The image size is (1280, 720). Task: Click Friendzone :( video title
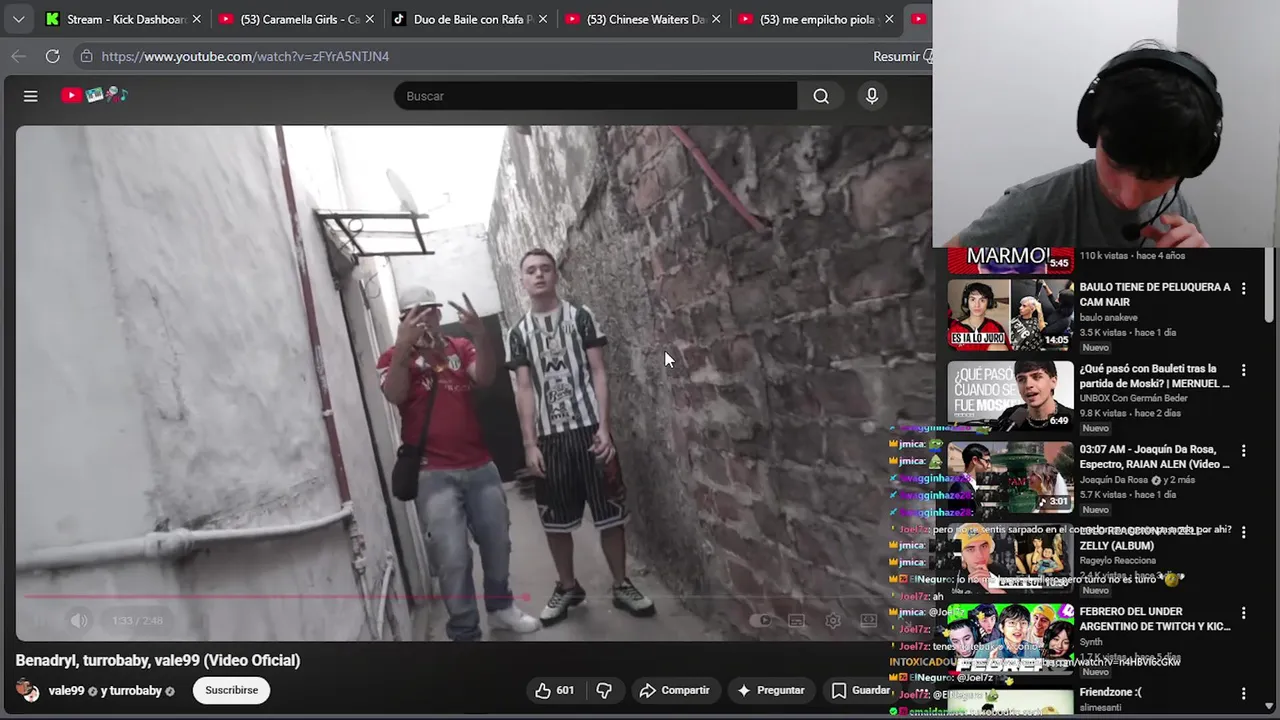(1110, 692)
